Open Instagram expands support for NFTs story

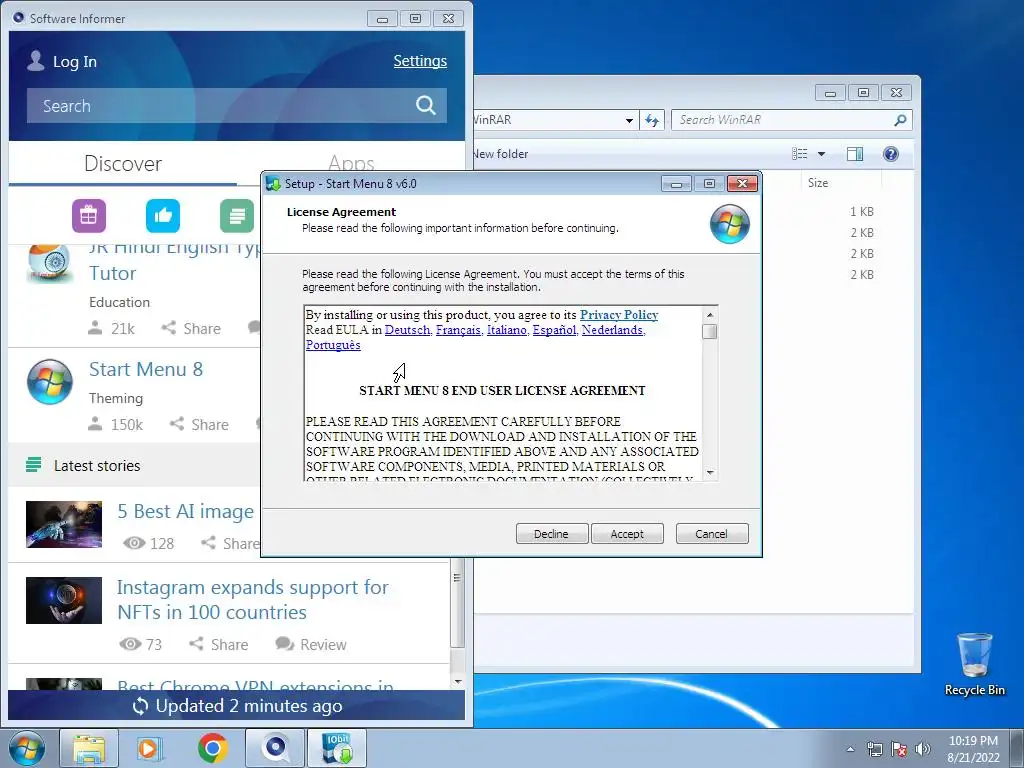point(253,600)
